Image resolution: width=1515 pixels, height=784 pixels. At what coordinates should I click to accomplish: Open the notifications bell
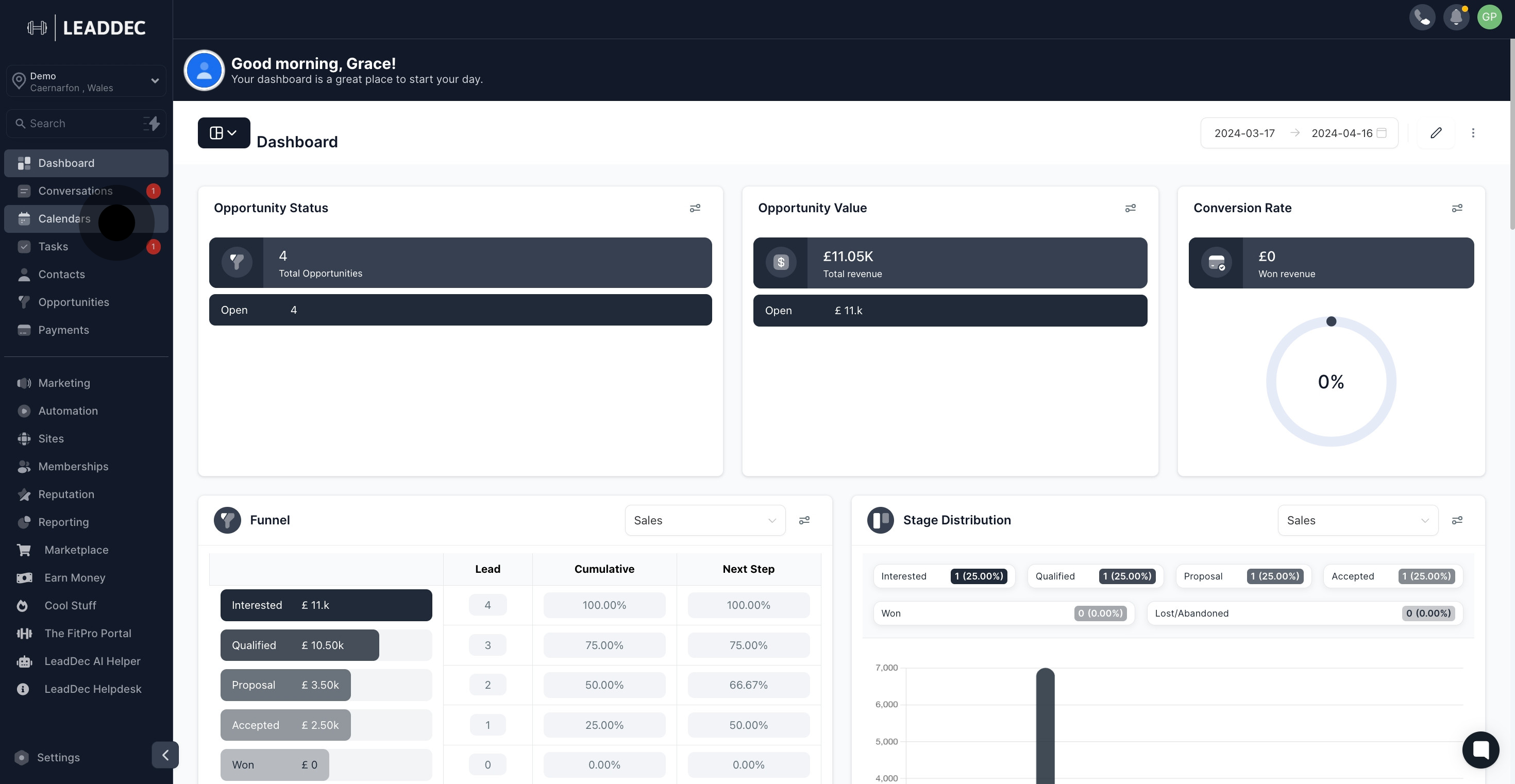[x=1456, y=17]
